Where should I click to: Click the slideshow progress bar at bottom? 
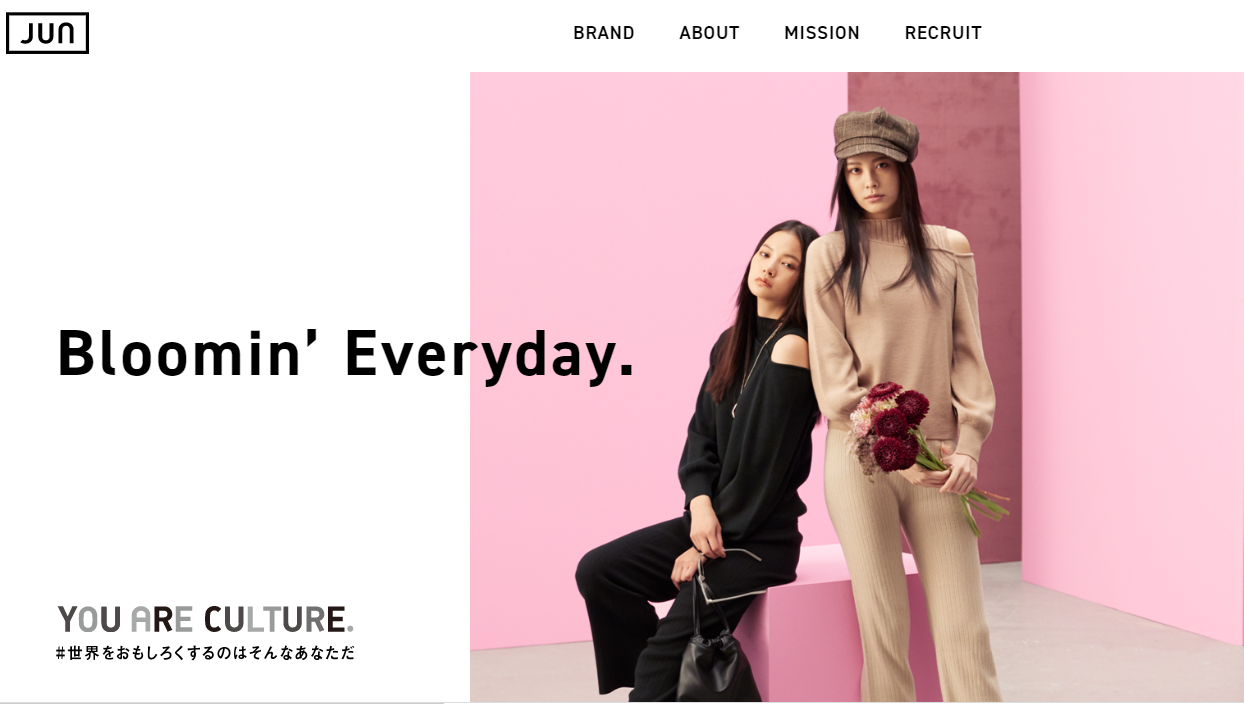click(x=222, y=702)
